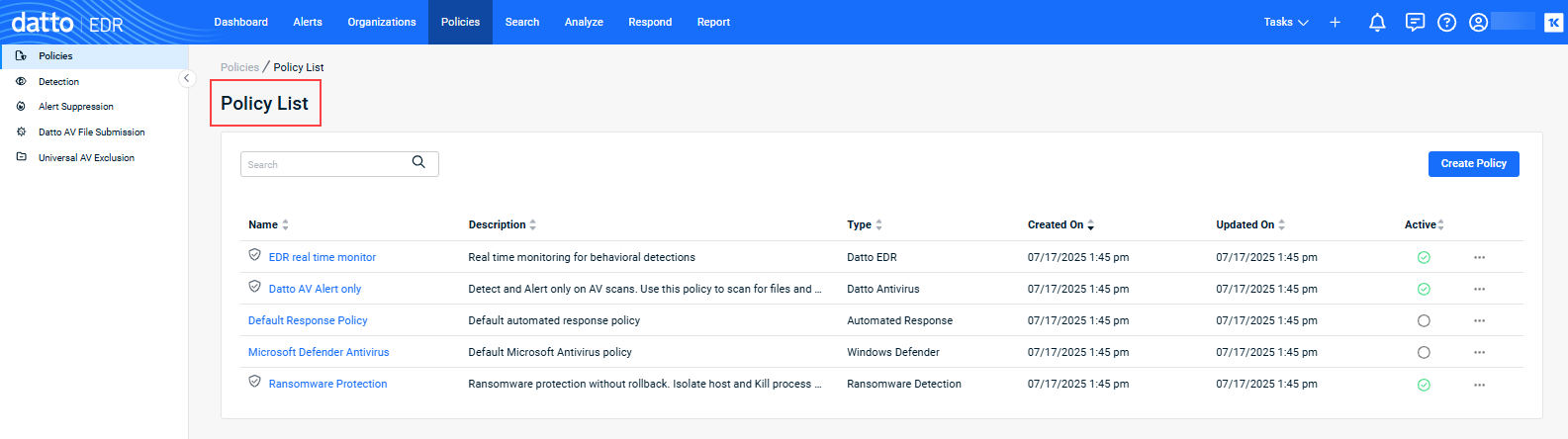Open the Respond tab

point(650,22)
